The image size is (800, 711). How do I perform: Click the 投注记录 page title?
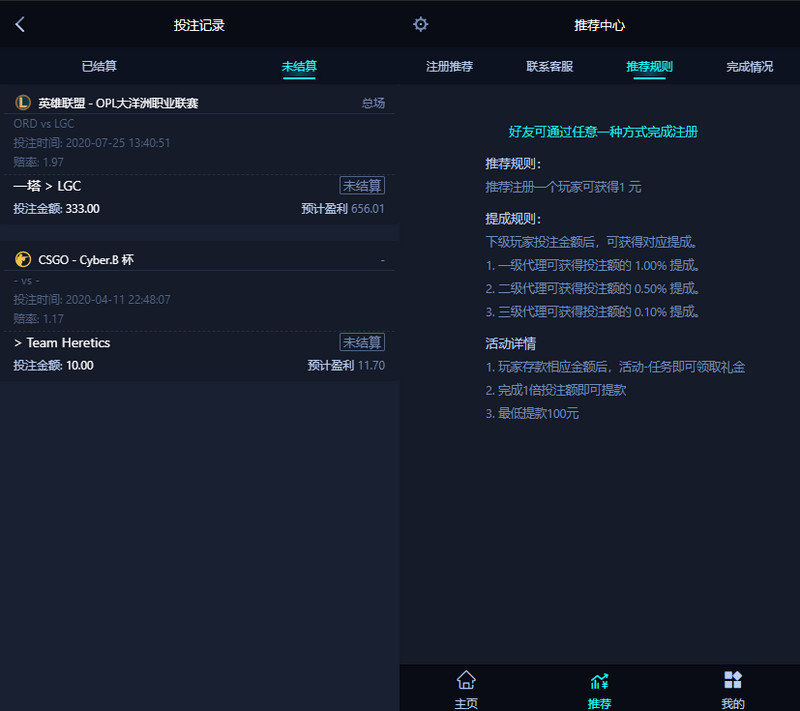(199, 25)
